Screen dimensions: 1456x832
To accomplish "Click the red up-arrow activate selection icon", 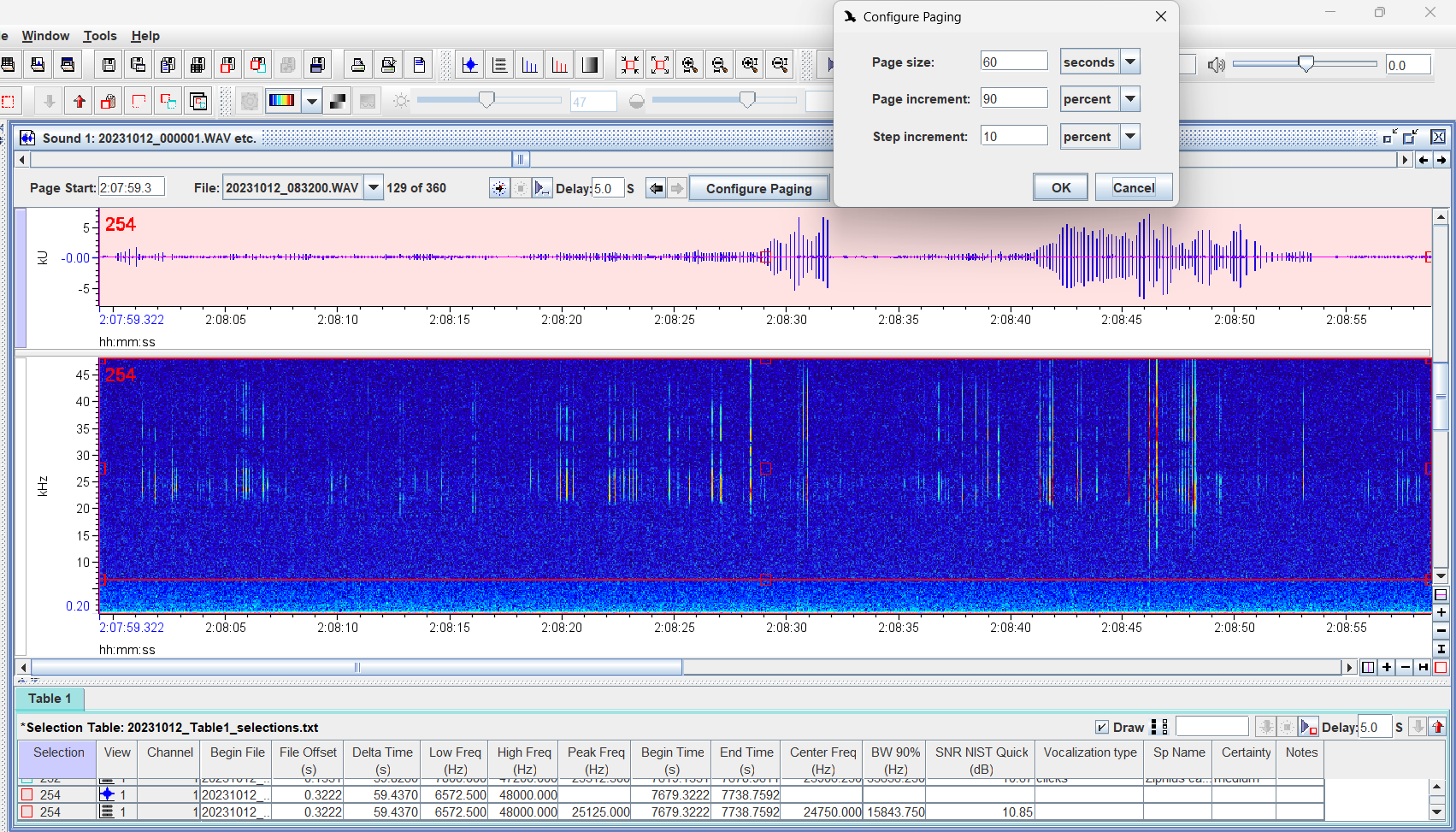I will point(80,102).
